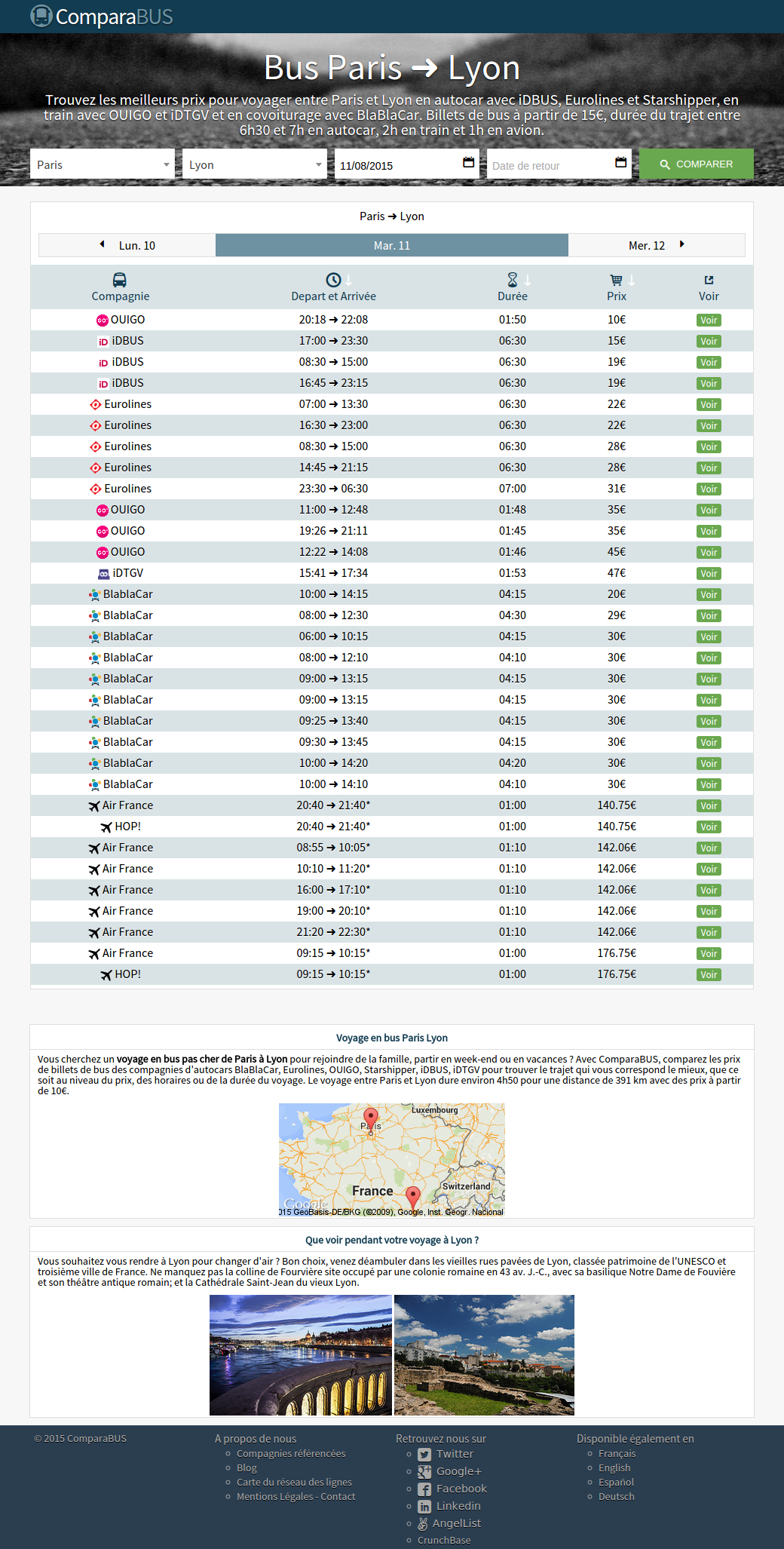Click the bus icon above Compagnie
Image resolution: width=784 pixels, height=1549 pixels.
pyautogui.click(x=120, y=280)
